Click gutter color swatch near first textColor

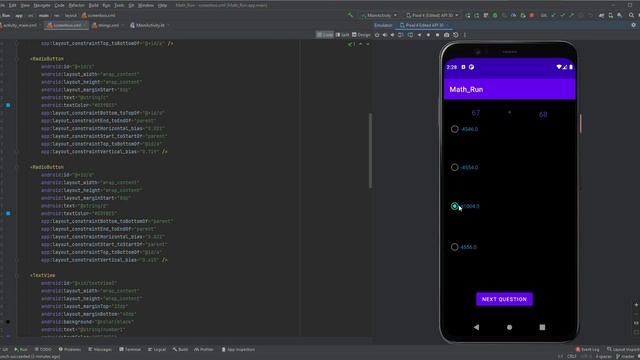(8, 105)
